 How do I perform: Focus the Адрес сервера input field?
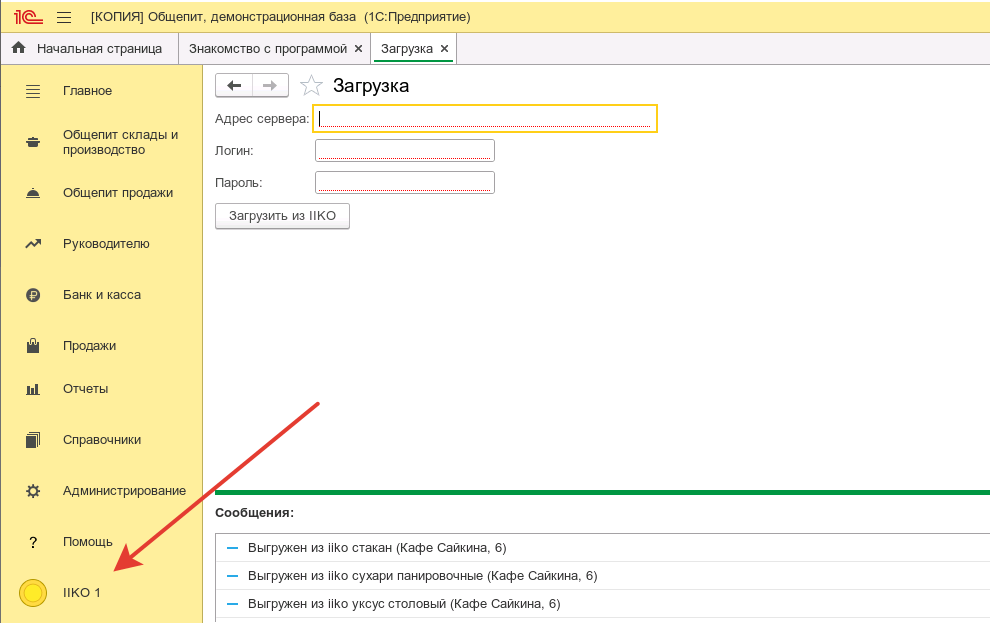click(x=485, y=119)
